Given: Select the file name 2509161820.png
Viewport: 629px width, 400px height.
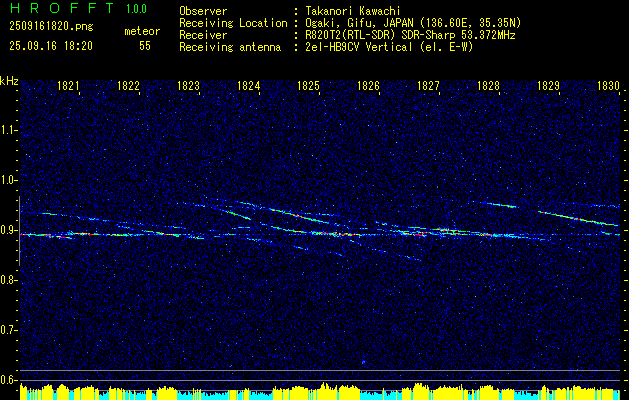Looking at the screenshot, I should pos(51,26).
